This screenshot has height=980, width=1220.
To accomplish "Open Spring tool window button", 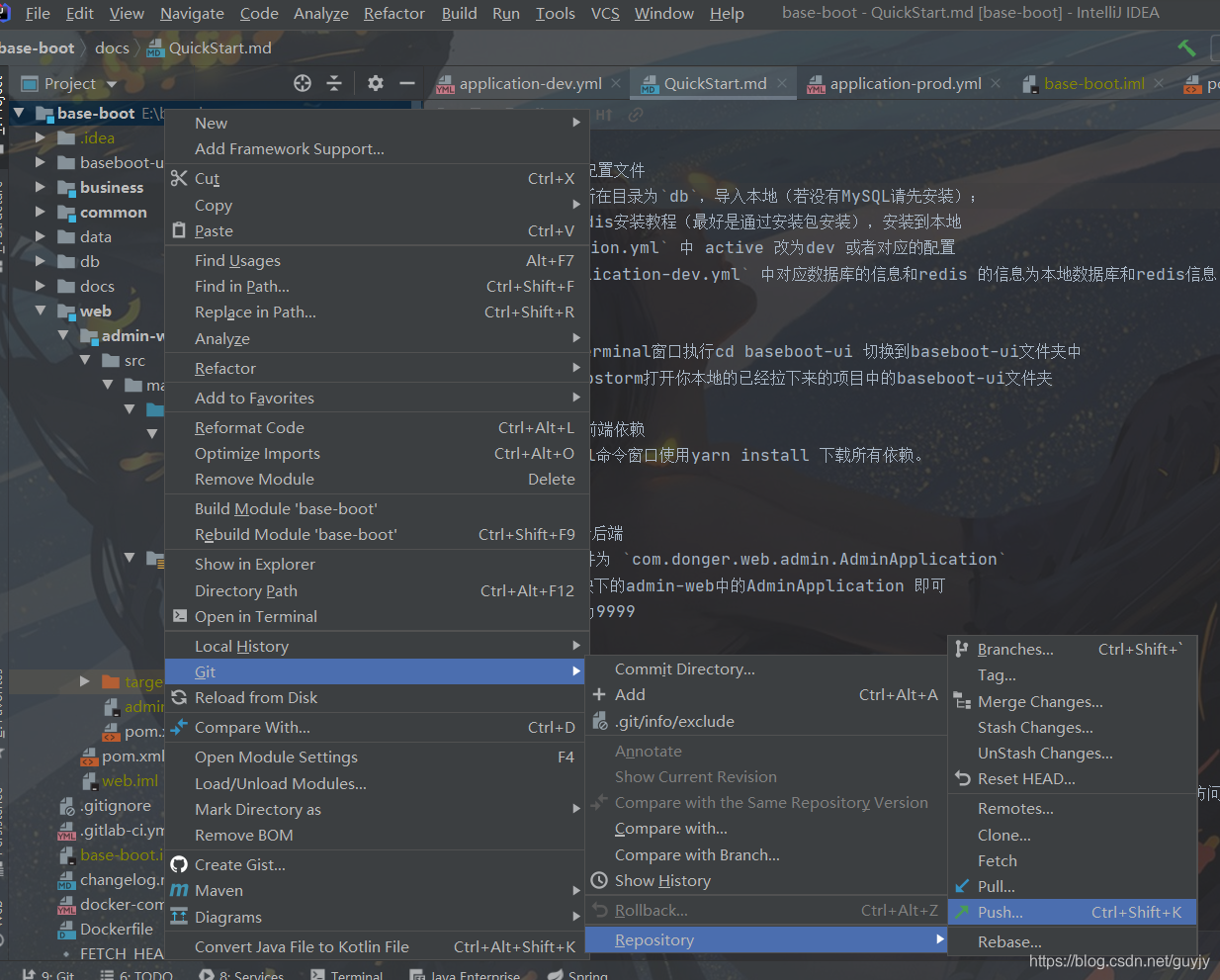I will pos(578,975).
